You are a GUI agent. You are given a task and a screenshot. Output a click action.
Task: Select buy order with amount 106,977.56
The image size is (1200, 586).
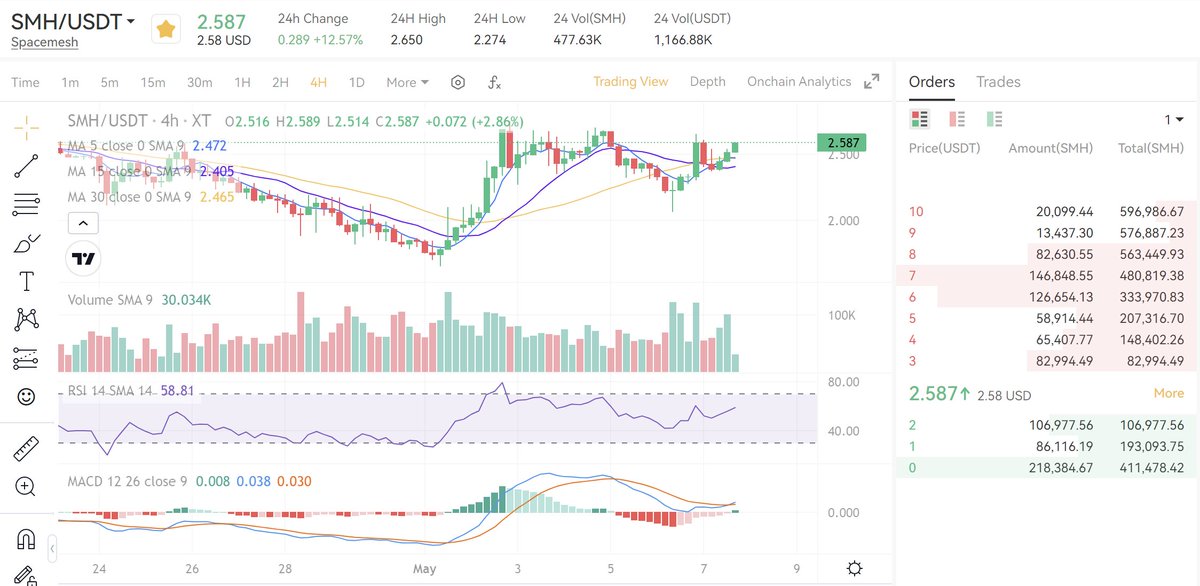point(1046,425)
